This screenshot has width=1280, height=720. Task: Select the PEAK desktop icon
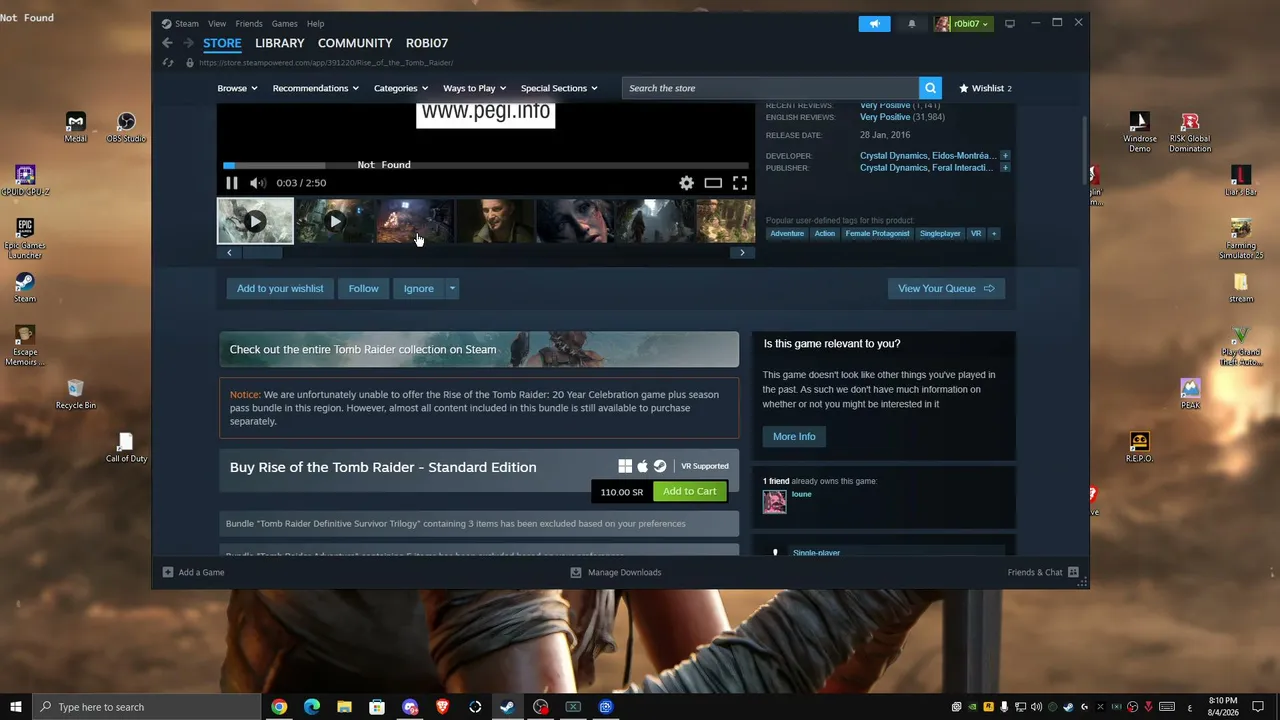(x=1190, y=394)
